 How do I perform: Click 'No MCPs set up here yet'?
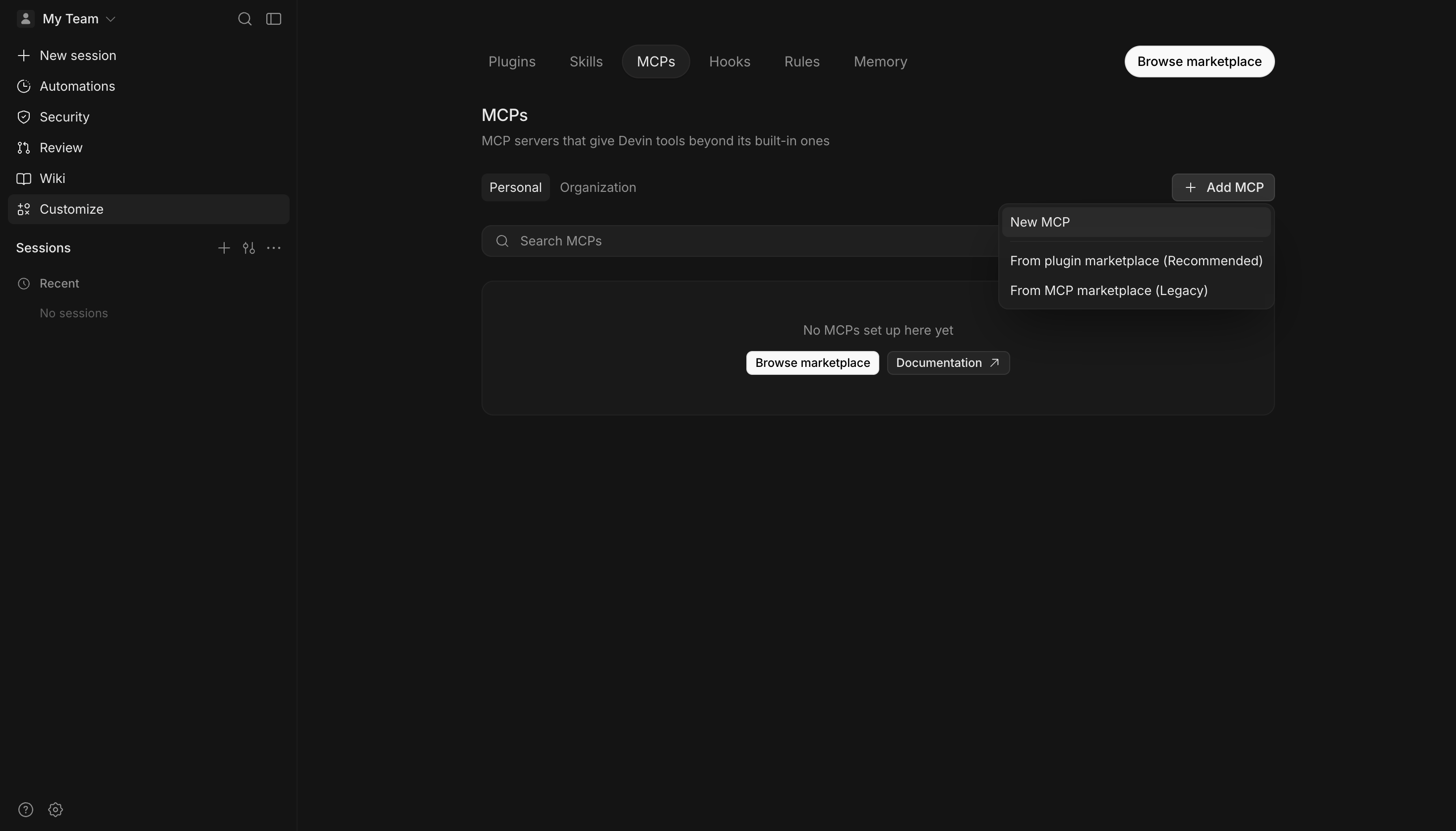click(x=878, y=330)
